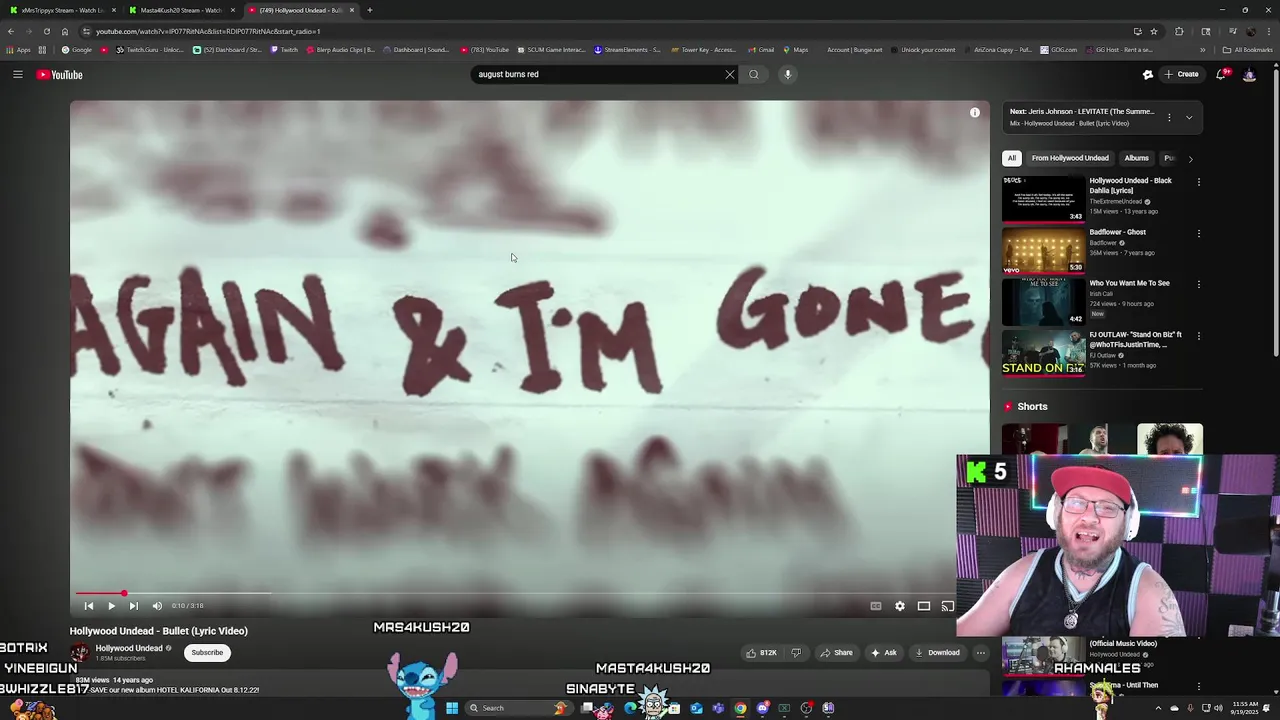Screen dimensions: 1280x720
Task: Open the All Bookmarks folder
Action: [x=1248, y=50]
